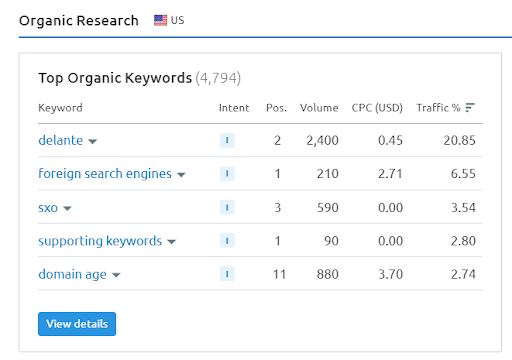Click the intent badge for domain age
Screen dimensions: 512x360
(x=227, y=274)
